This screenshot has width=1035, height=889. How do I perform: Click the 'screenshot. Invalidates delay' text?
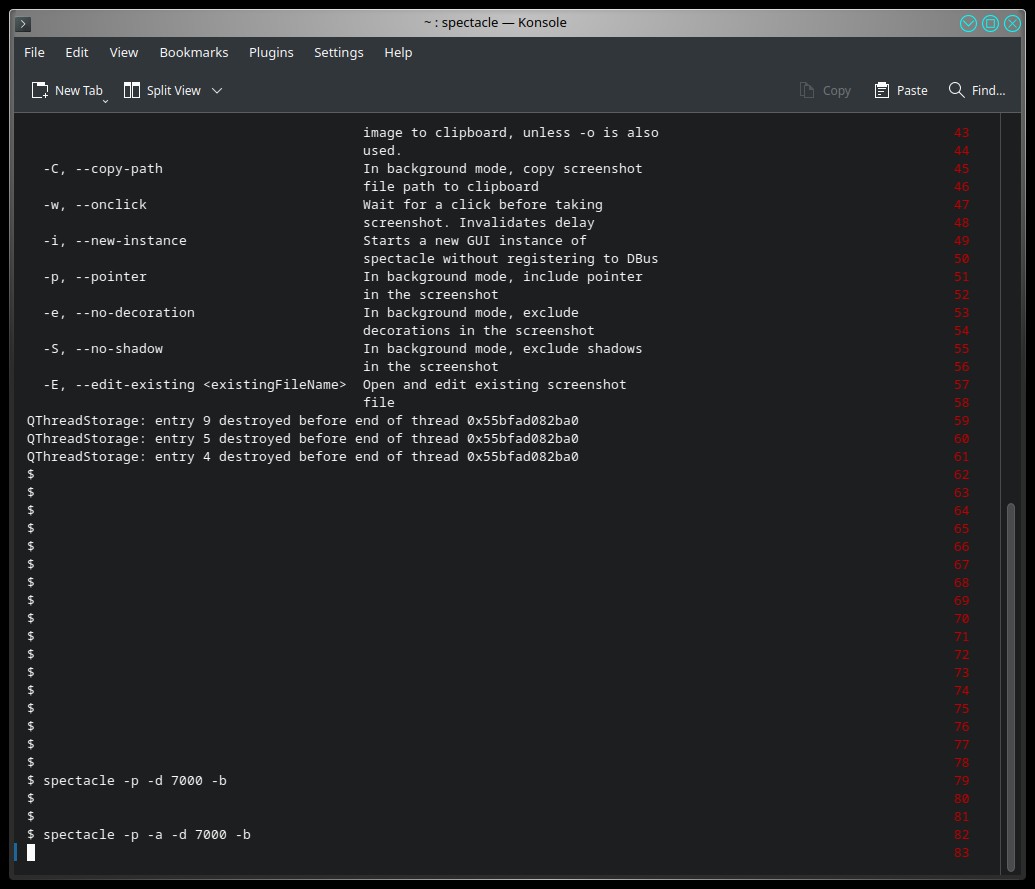pyautogui.click(x=479, y=223)
